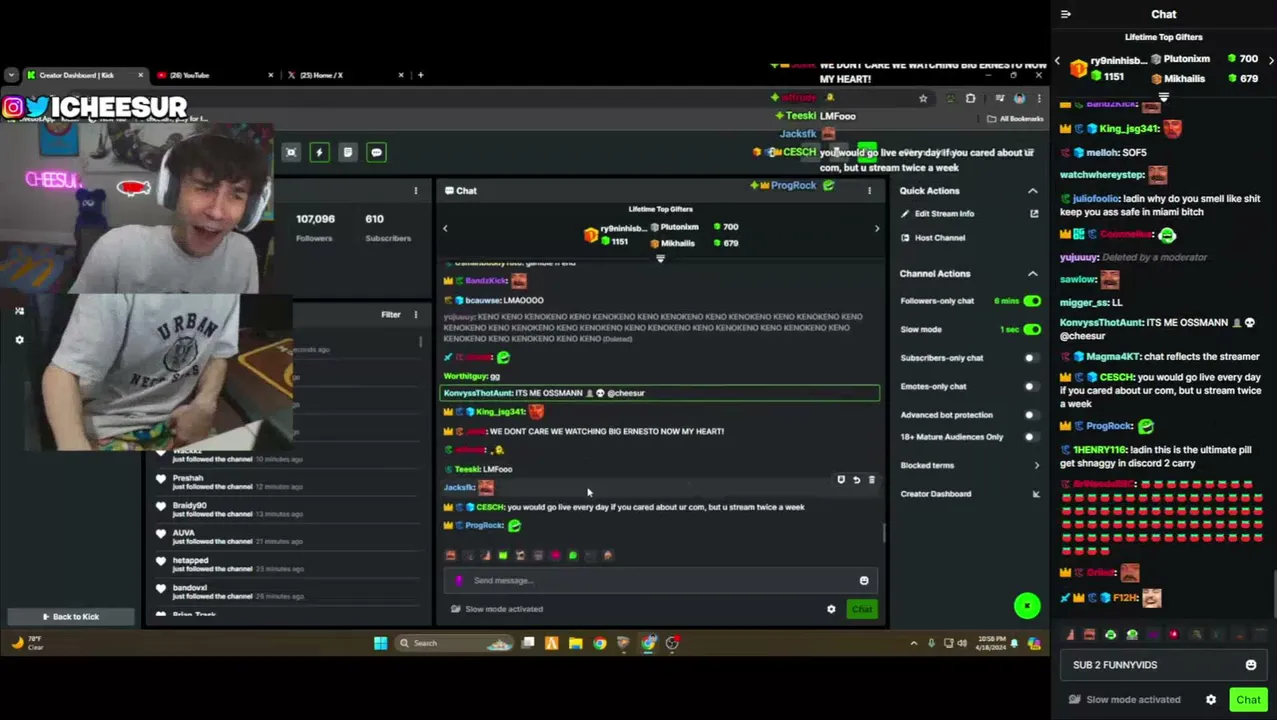
Task: Collapse right-hand chat with the header icon
Action: coord(1066,14)
